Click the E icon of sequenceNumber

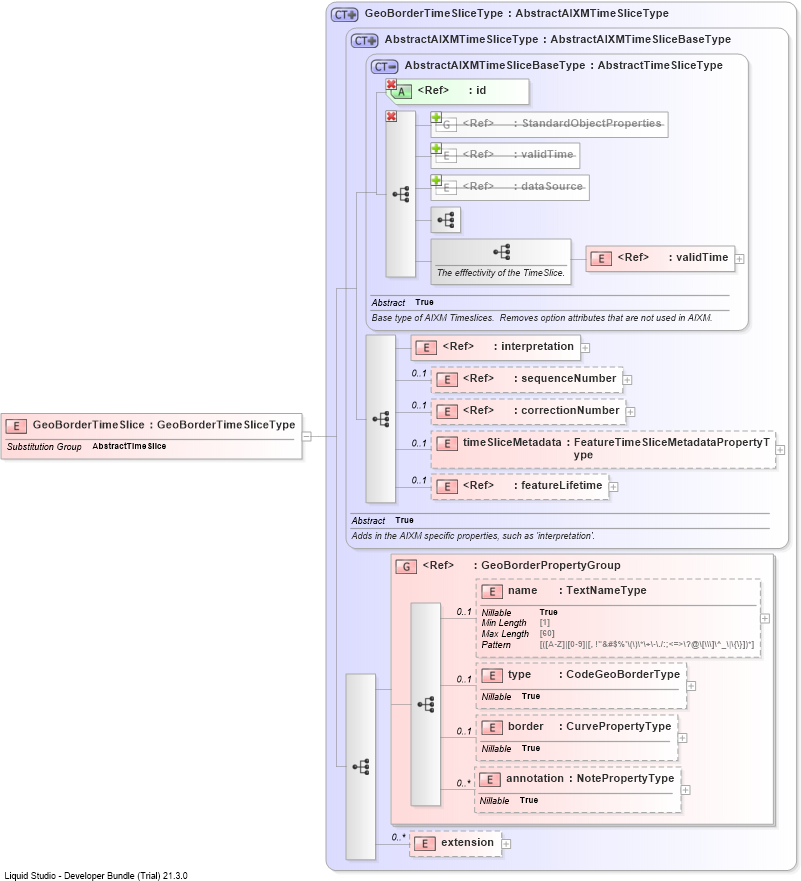click(x=447, y=380)
